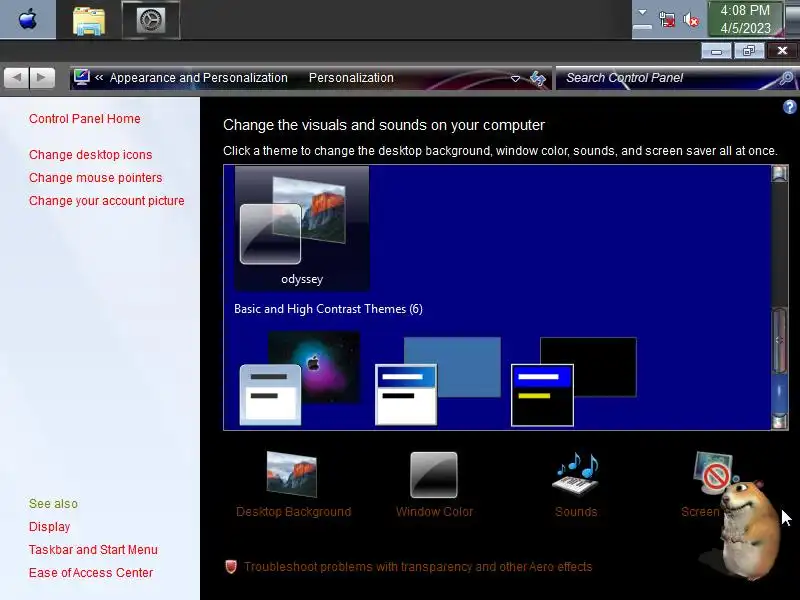800x600 pixels.
Task: Select the odyssey theme
Action: tap(302, 229)
